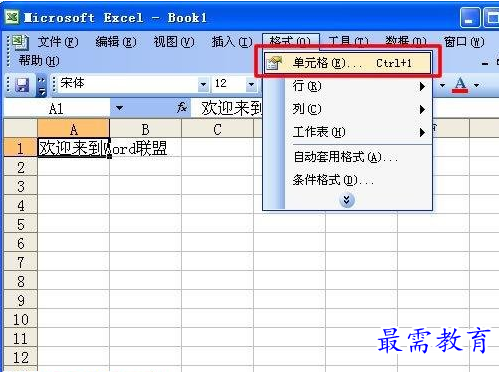Select row 9 header

pos(20,300)
